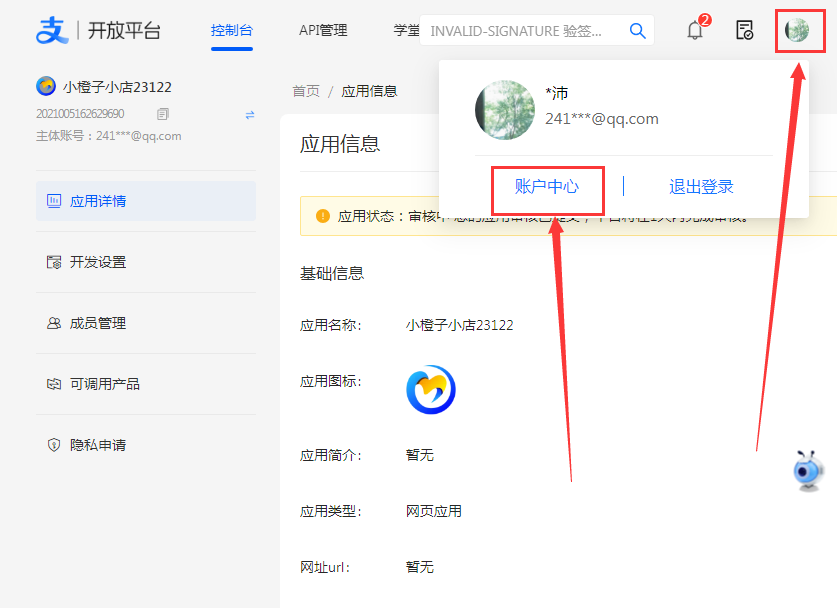
Task: Open the work order icon beside the bell
Action: tap(744, 30)
